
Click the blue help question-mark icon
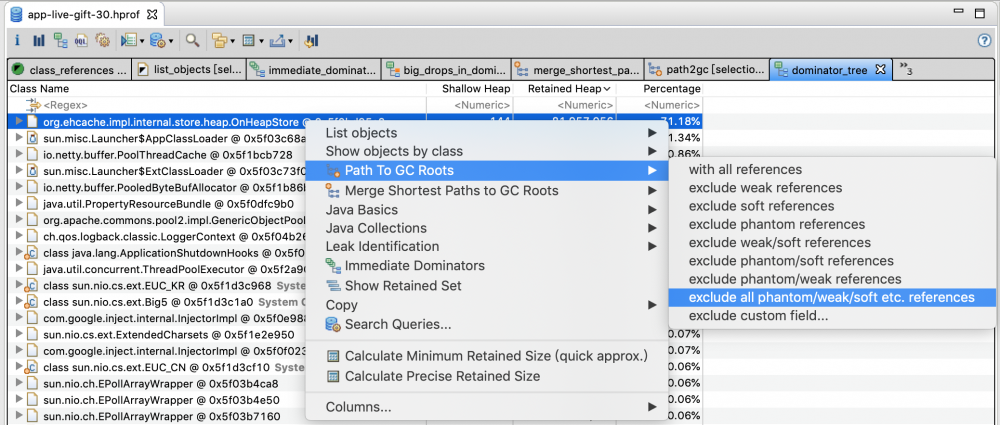(x=984, y=41)
